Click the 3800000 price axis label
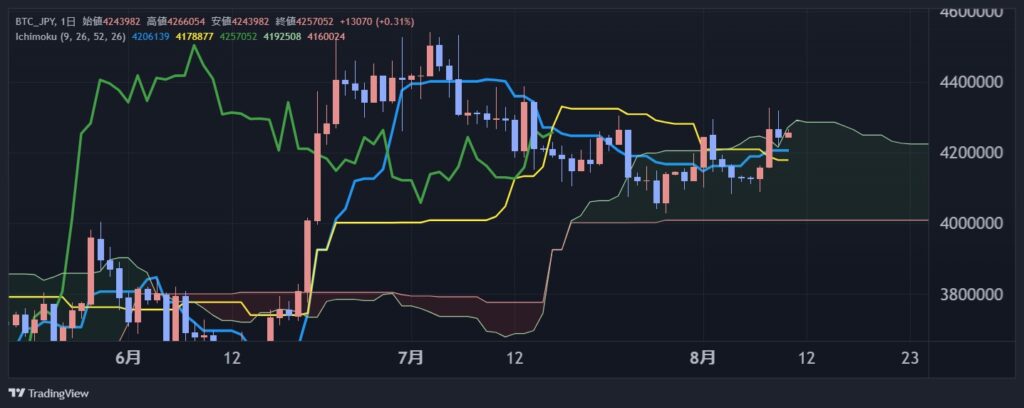This screenshot has width=1024, height=408. 966,295
